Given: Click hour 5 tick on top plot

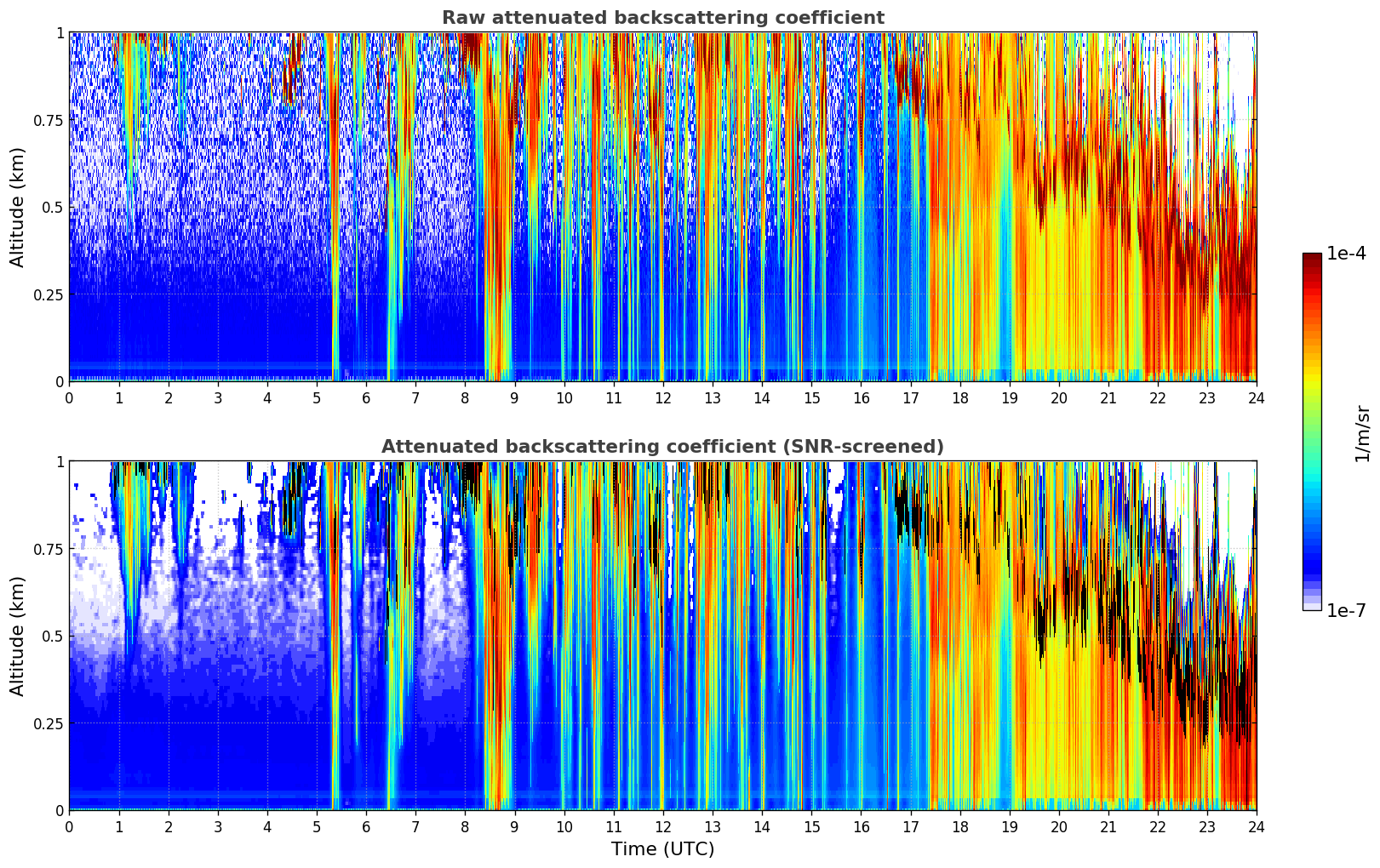Looking at the screenshot, I should pos(317,398).
